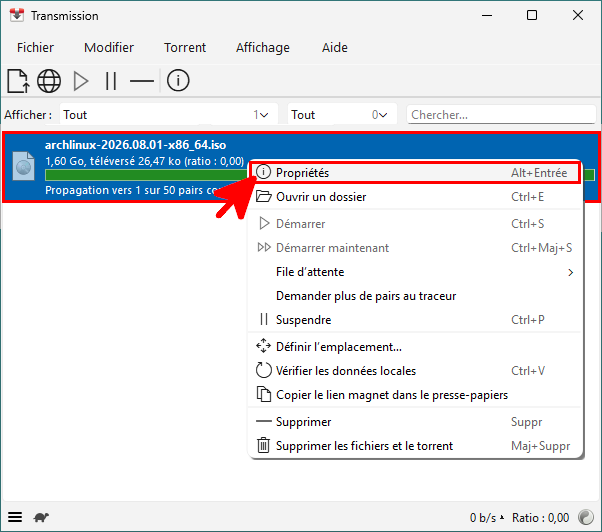Viewport: 602px width, 532px height.
Task: Choose Demander plus de pairs au traceur
Action: [x=416, y=296]
